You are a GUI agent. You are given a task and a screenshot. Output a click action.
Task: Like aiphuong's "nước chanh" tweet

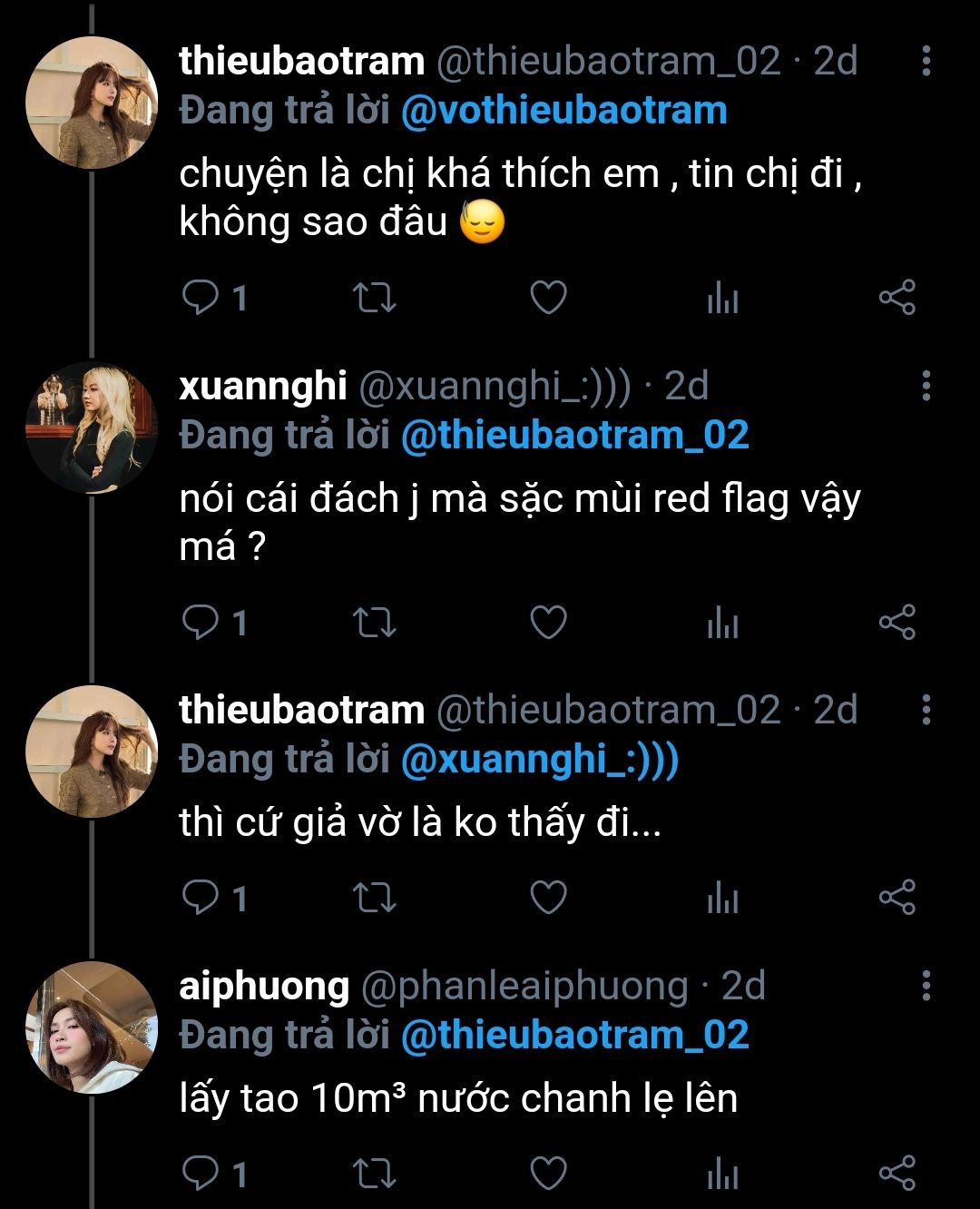pos(548,1174)
